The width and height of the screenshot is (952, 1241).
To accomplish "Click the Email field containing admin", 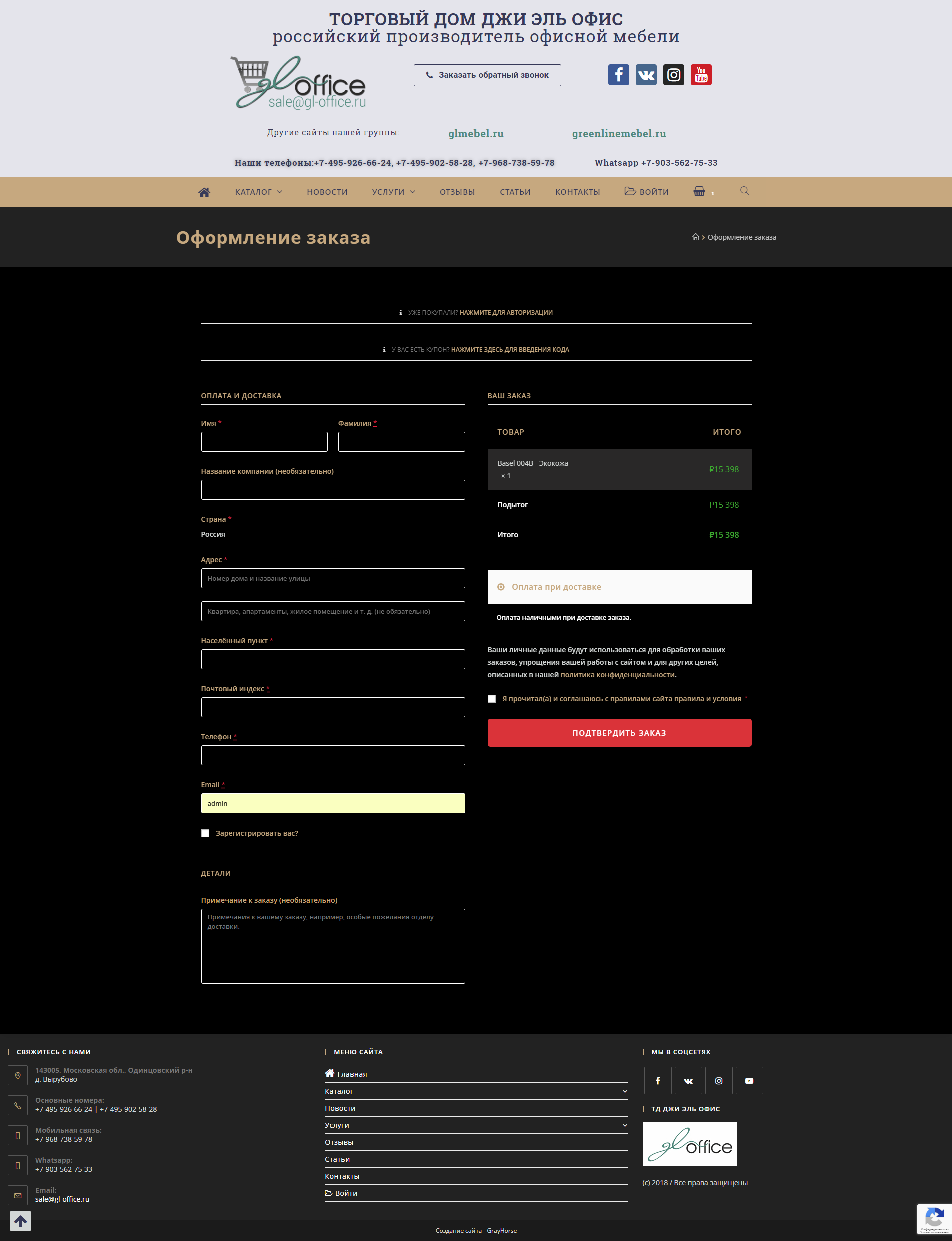I will [333, 803].
